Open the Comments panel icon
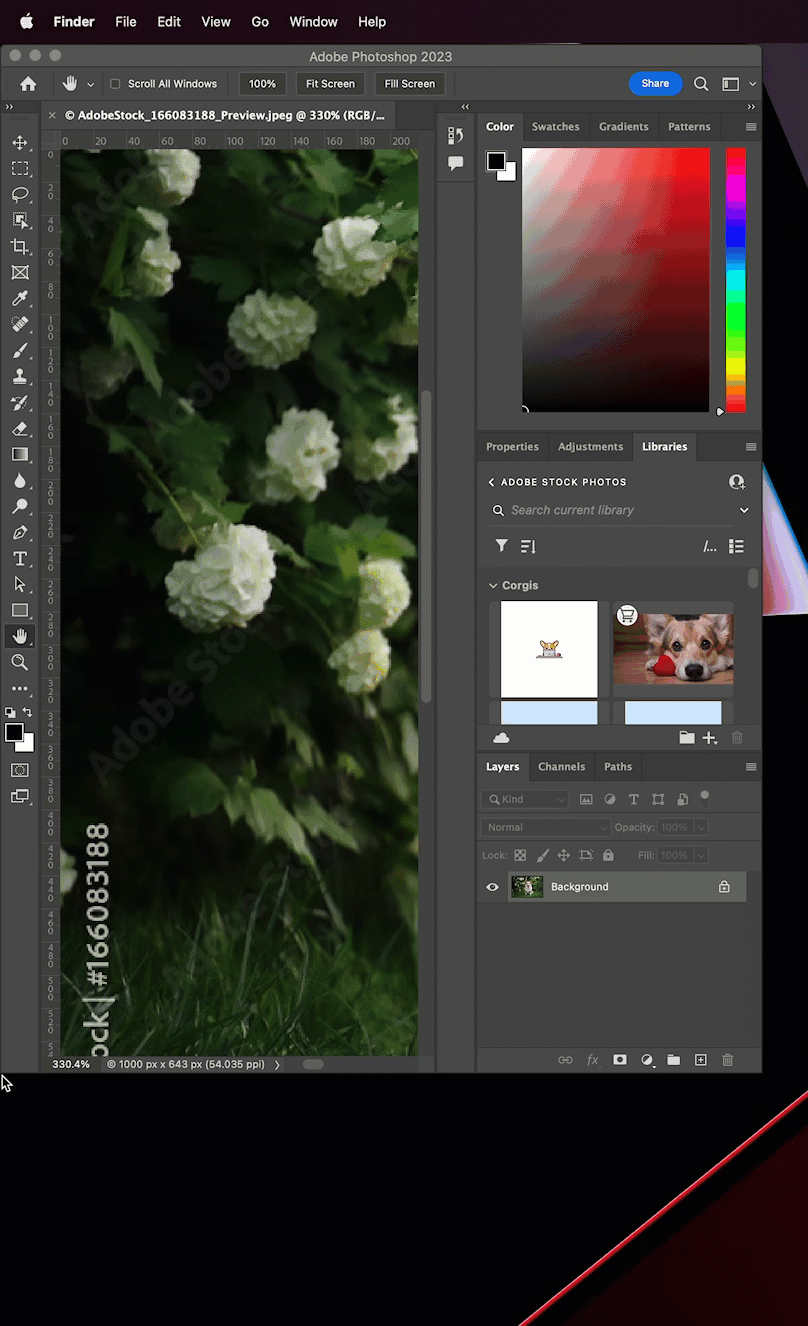The image size is (808, 1326). (x=456, y=163)
